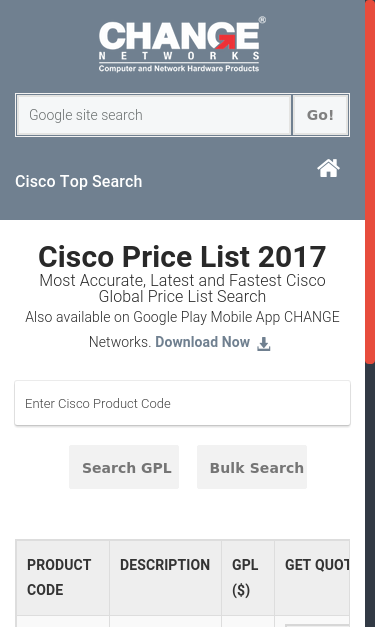Screen dimensions: 375x627
Task: Click the Bulk Search button
Action: coord(252,467)
